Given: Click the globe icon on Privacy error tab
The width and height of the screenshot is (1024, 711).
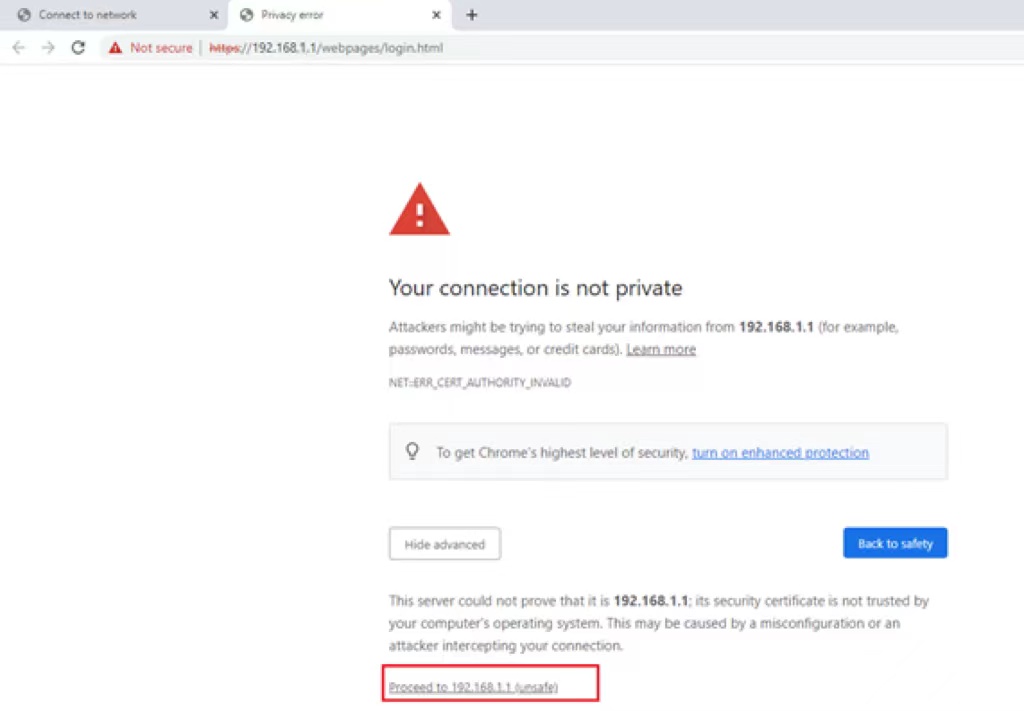Looking at the screenshot, I should (x=247, y=15).
